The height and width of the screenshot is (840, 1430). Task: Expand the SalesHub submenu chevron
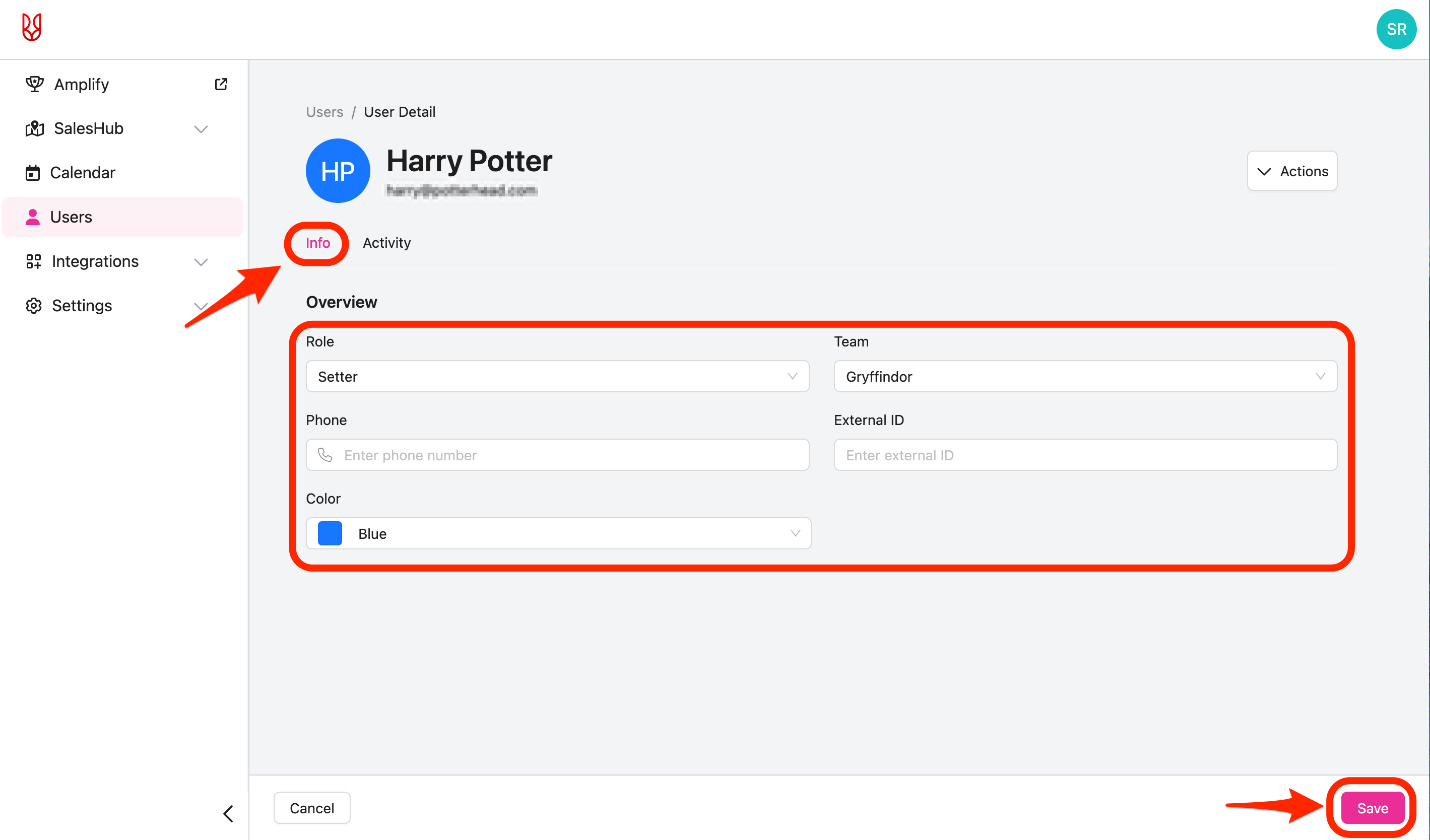[x=201, y=129]
